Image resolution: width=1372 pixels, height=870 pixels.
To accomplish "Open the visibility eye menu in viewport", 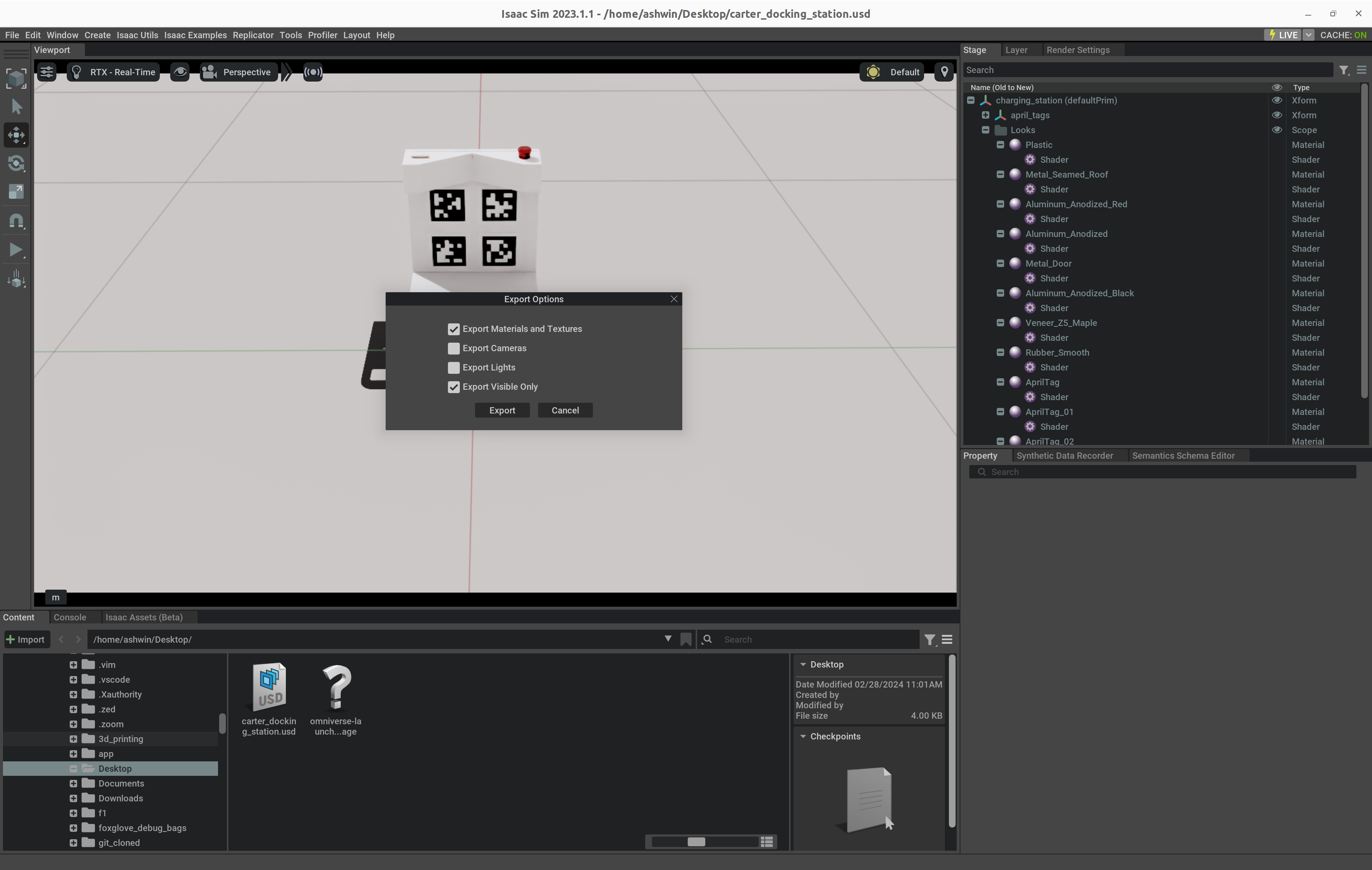I will pos(180,72).
